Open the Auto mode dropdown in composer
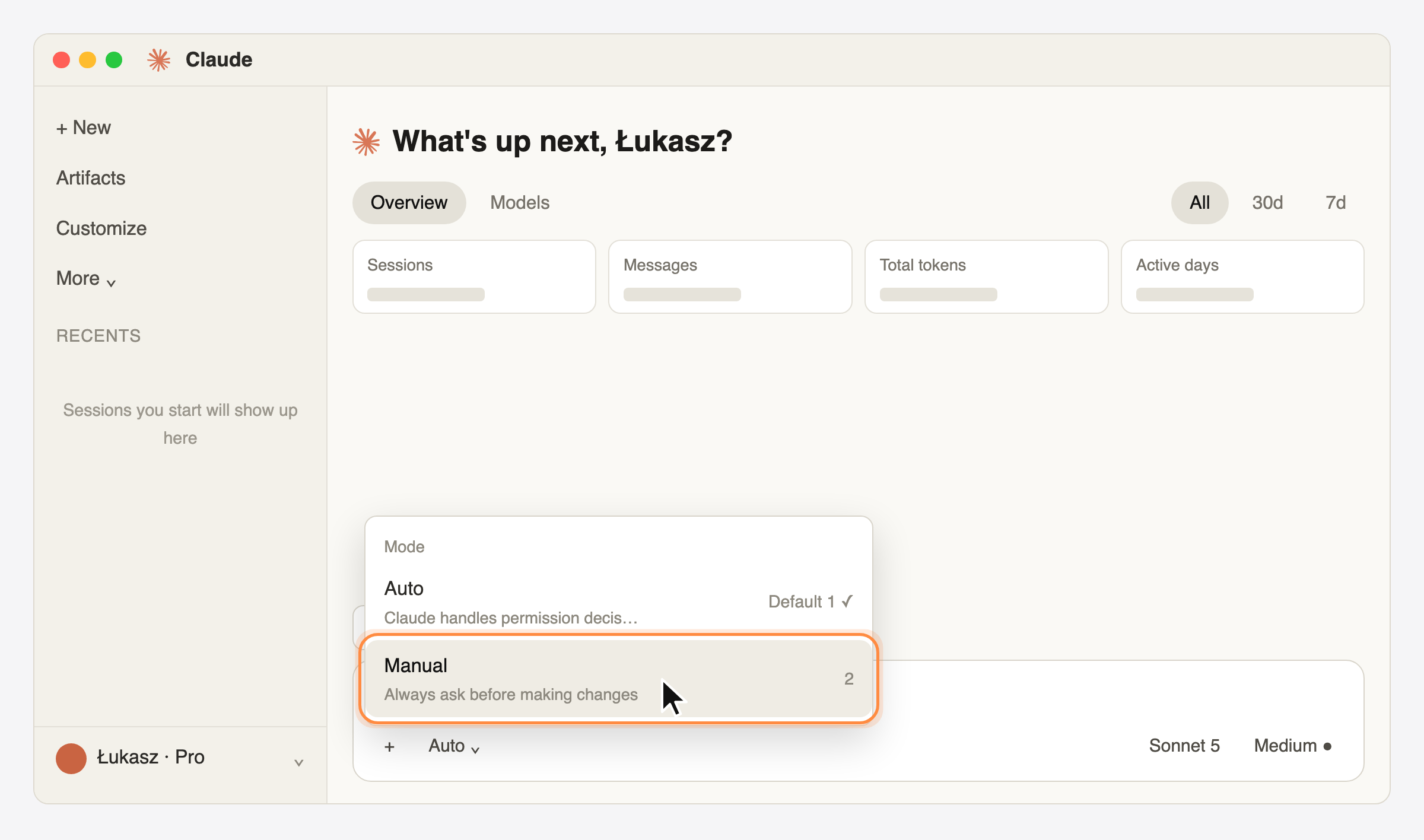This screenshot has width=1424, height=840. click(x=454, y=746)
